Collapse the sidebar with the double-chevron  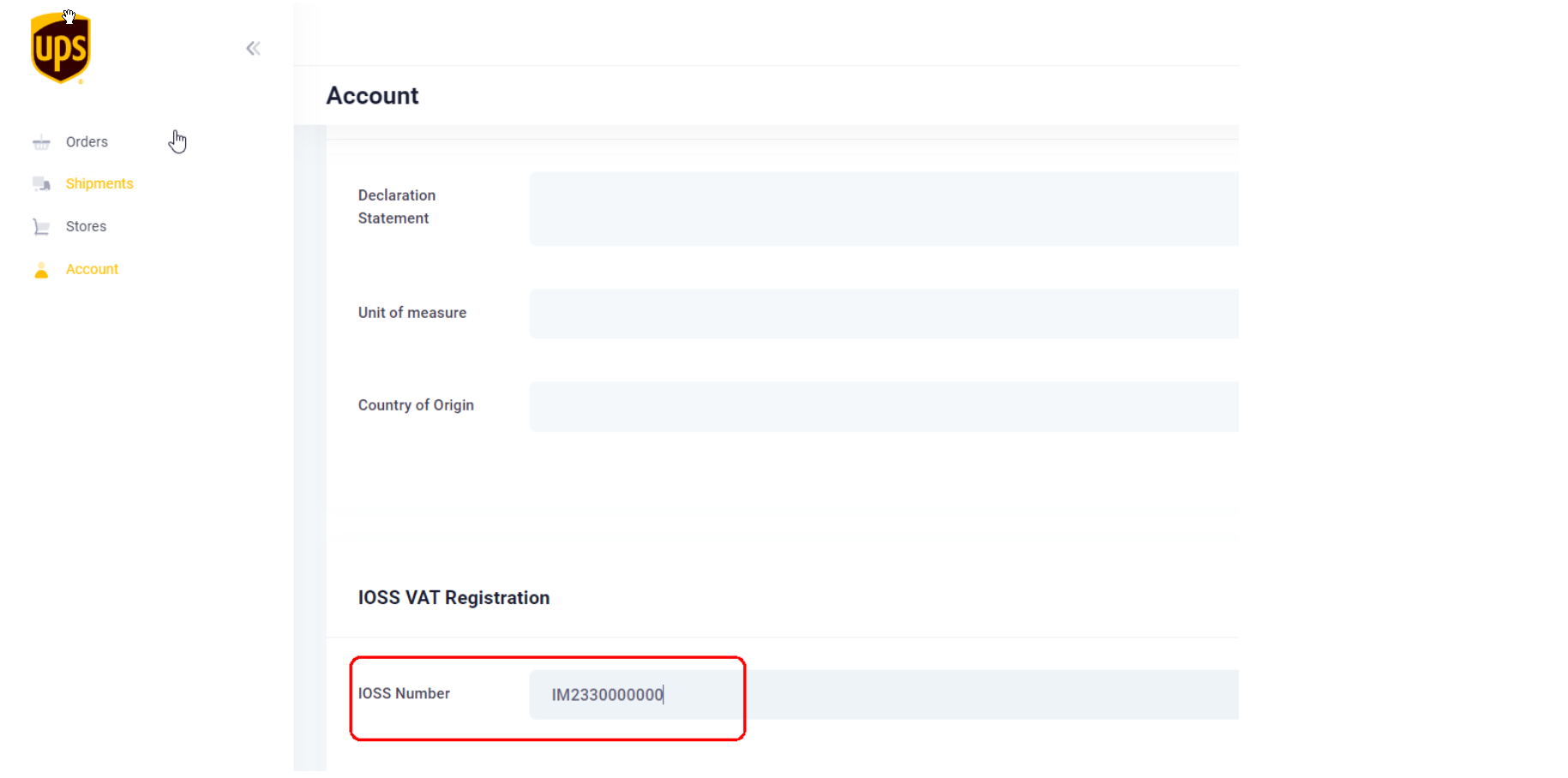pos(253,49)
